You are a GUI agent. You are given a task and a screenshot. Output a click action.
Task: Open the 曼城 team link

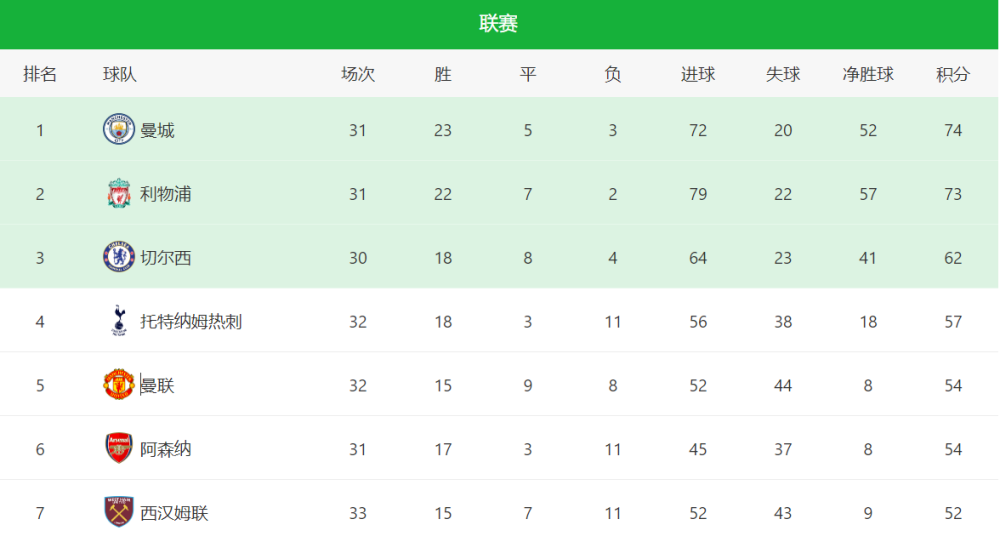click(157, 130)
